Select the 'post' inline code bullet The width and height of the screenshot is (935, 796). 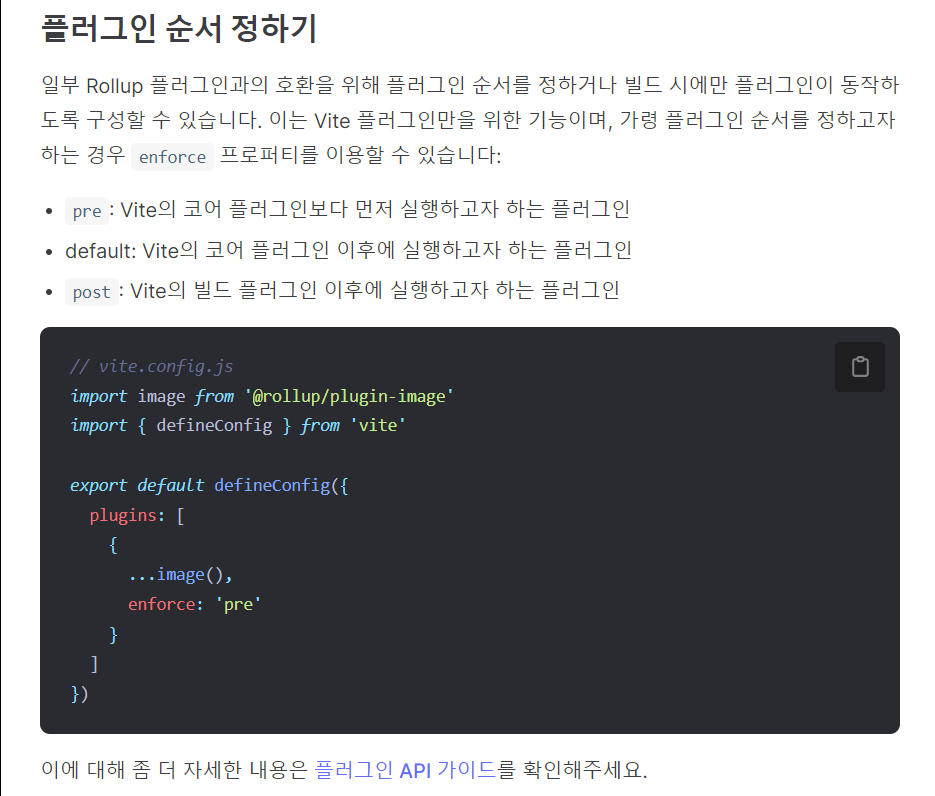click(x=92, y=292)
